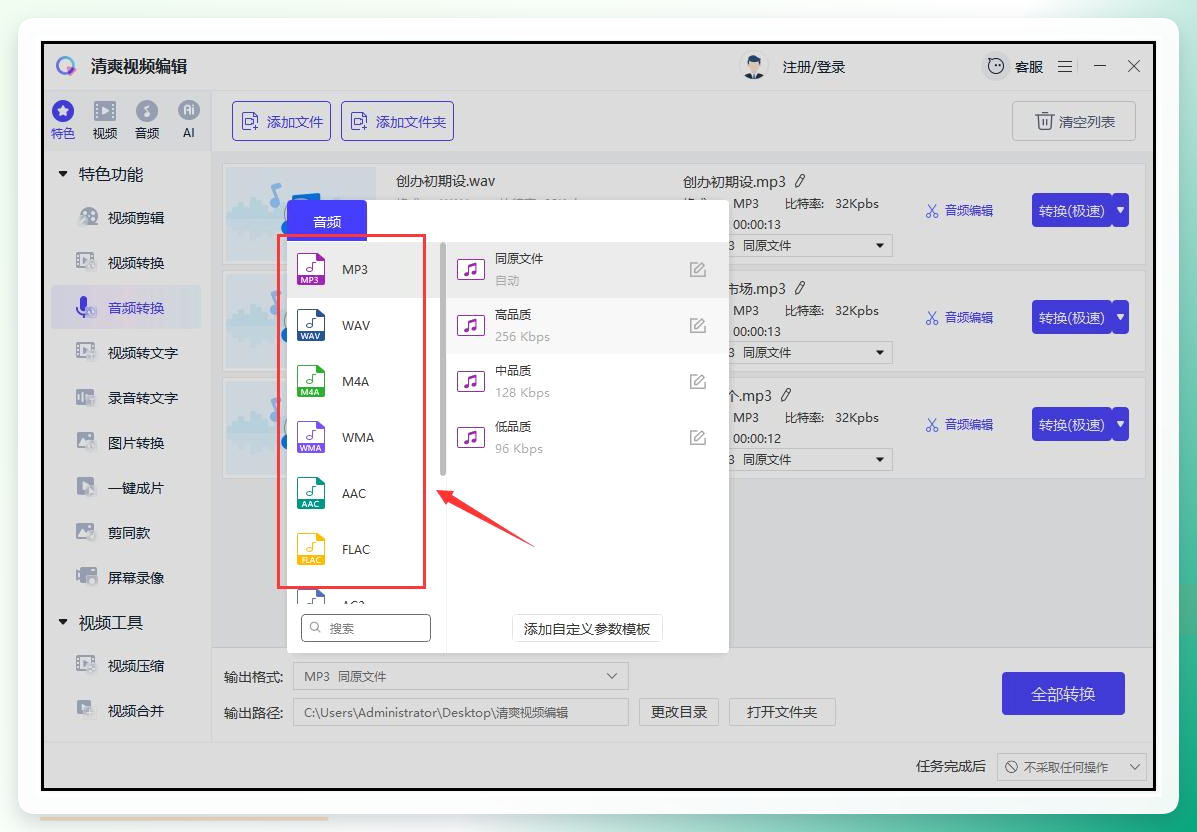Viewport: 1197px width, 832px height.
Task: Select the M4A format icon
Action: [x=311, y=381]
